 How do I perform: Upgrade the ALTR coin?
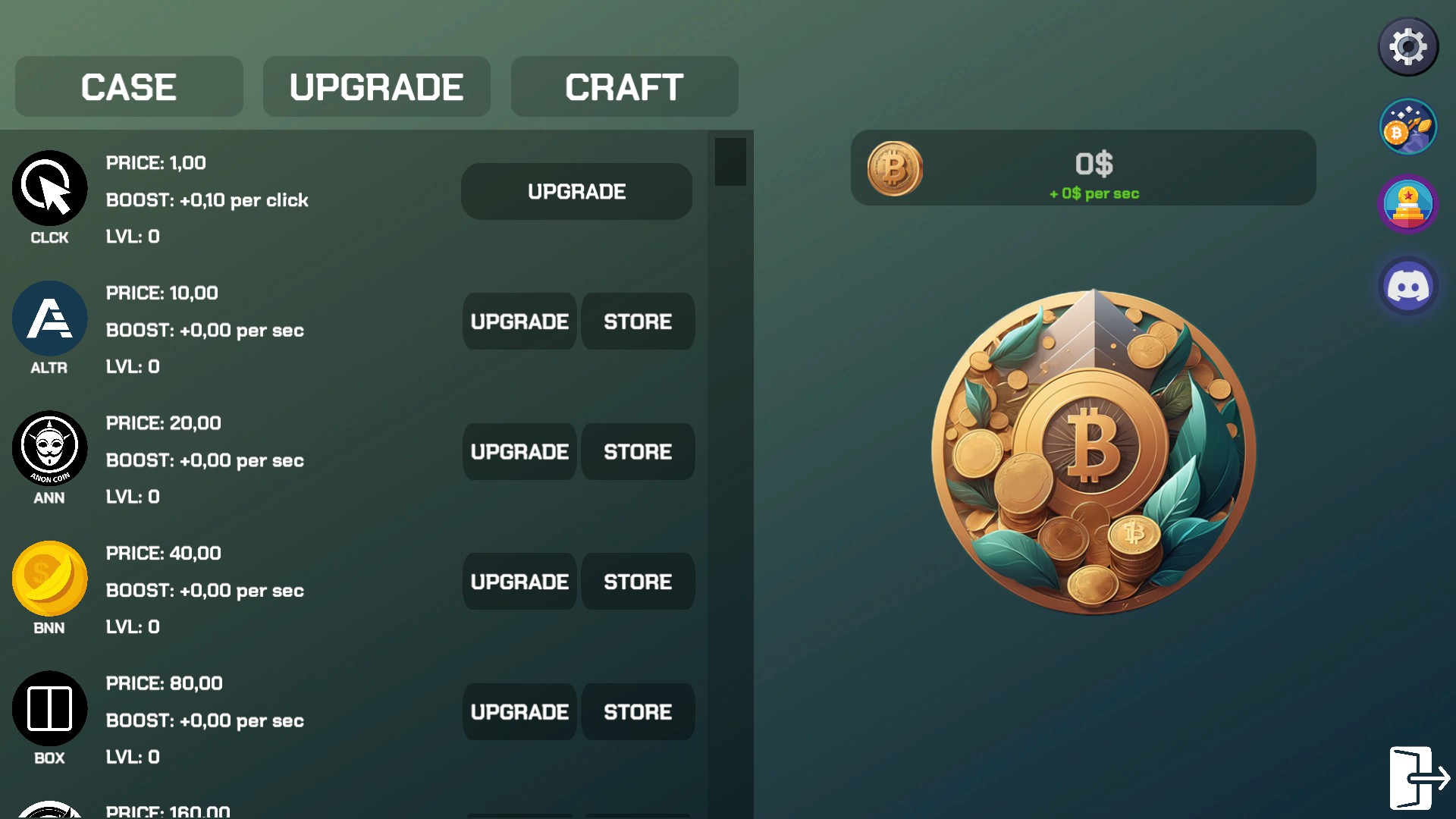tap(519, 322)
